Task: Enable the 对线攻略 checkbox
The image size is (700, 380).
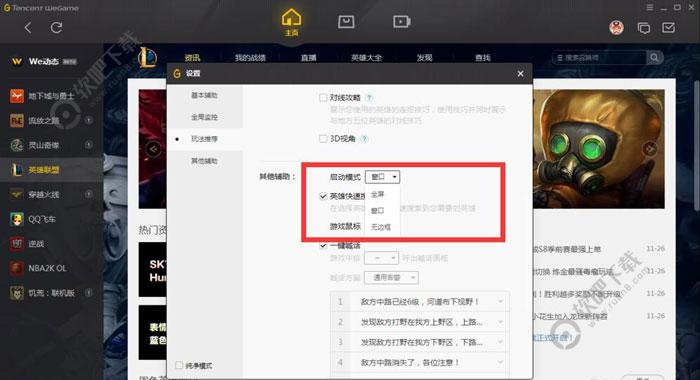Action: (323, 97)
